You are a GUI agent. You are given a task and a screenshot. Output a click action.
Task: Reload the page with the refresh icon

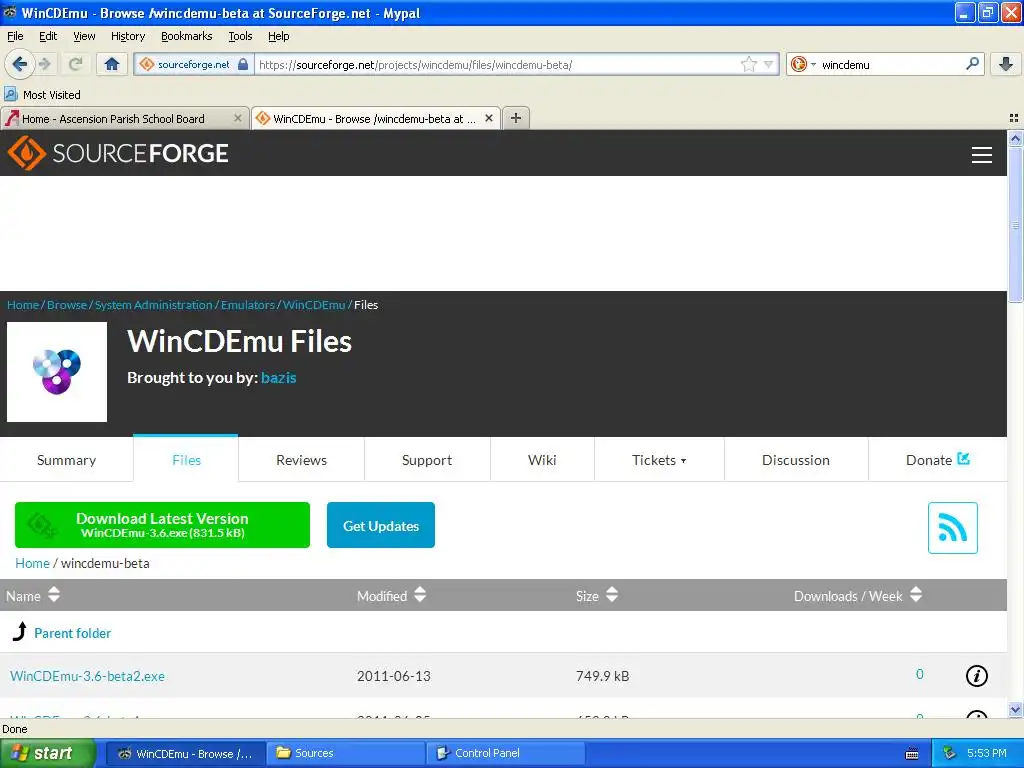[x=75, y=64]
